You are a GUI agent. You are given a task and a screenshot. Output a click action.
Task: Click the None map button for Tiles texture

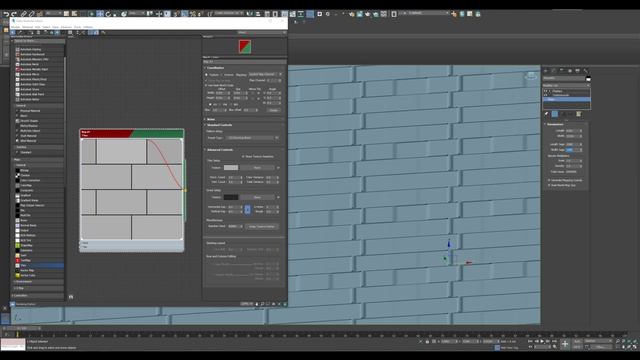coord(257,168)
